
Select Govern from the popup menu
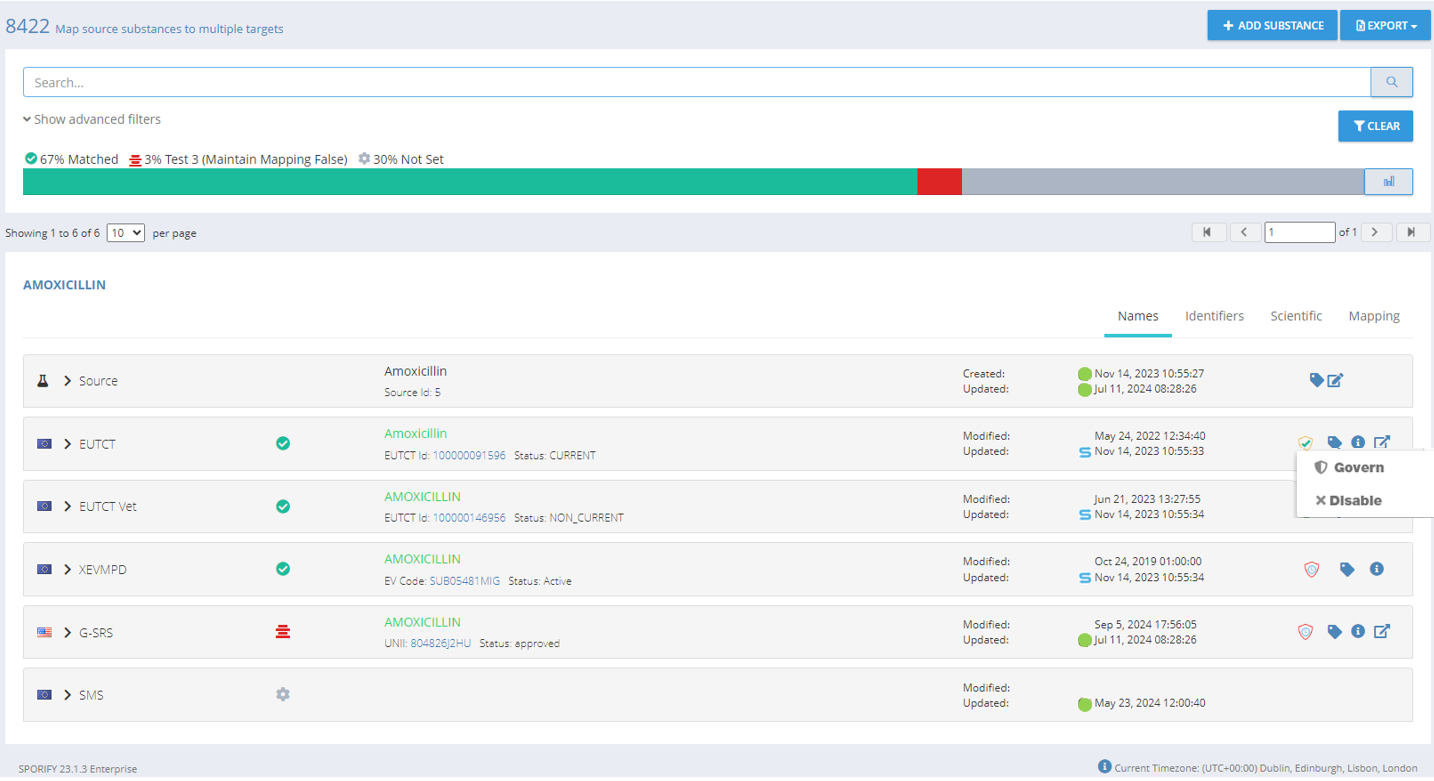tap(1349, 467)
